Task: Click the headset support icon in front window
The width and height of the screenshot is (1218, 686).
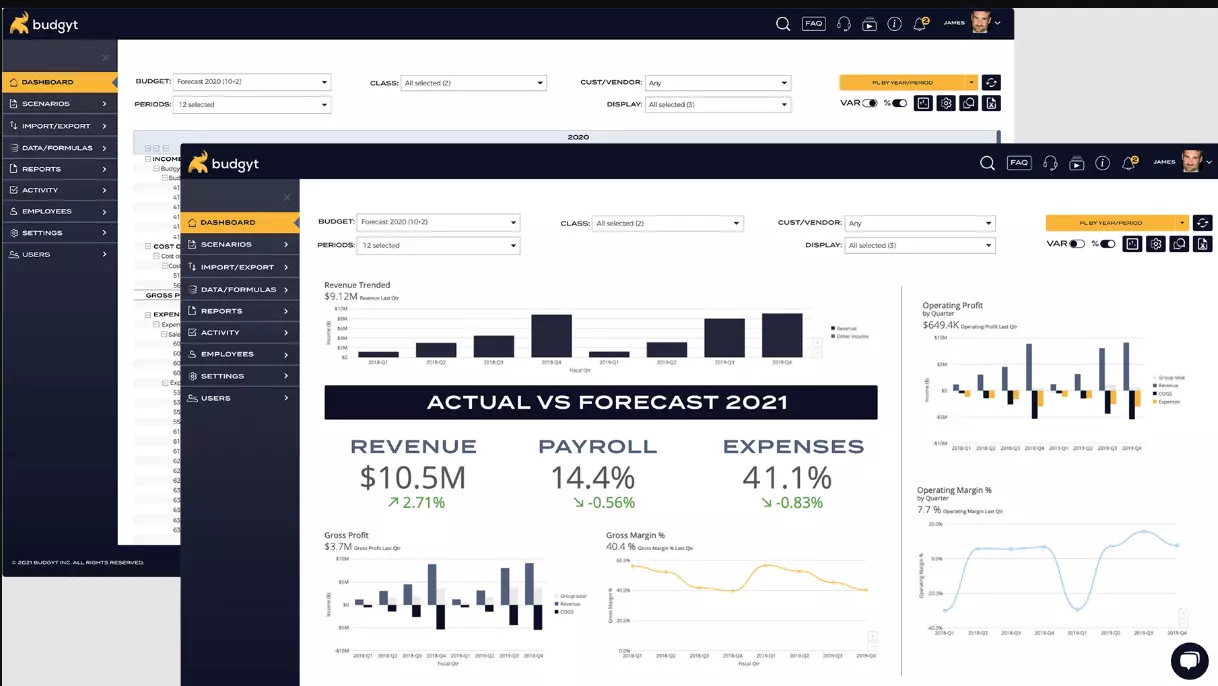Action: click(1049, 163)
